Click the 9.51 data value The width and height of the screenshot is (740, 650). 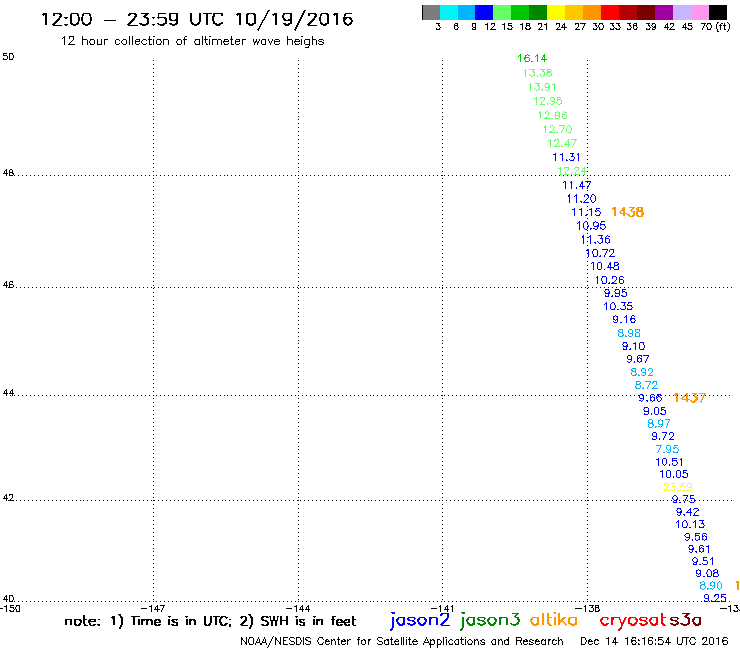pyautogui.click(x=703, y=561)
